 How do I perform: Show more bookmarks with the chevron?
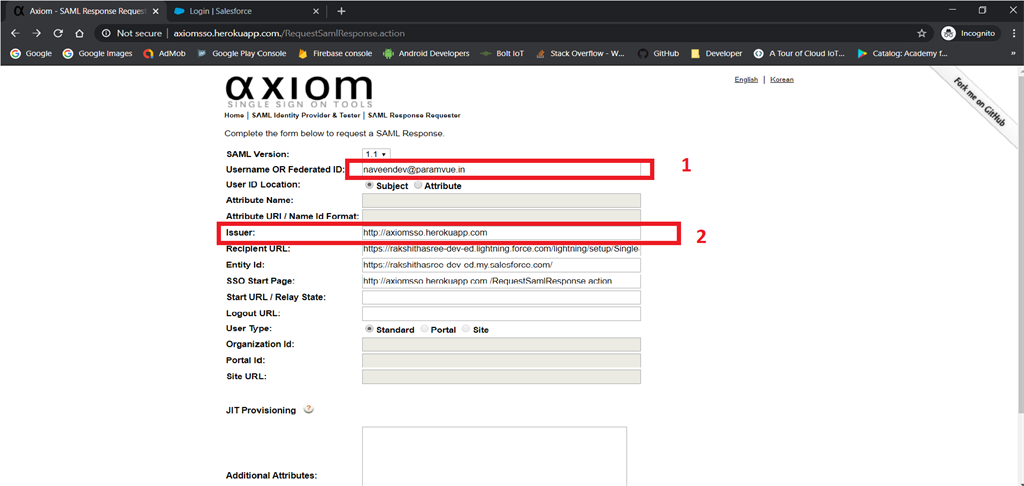coord(1012,54)
